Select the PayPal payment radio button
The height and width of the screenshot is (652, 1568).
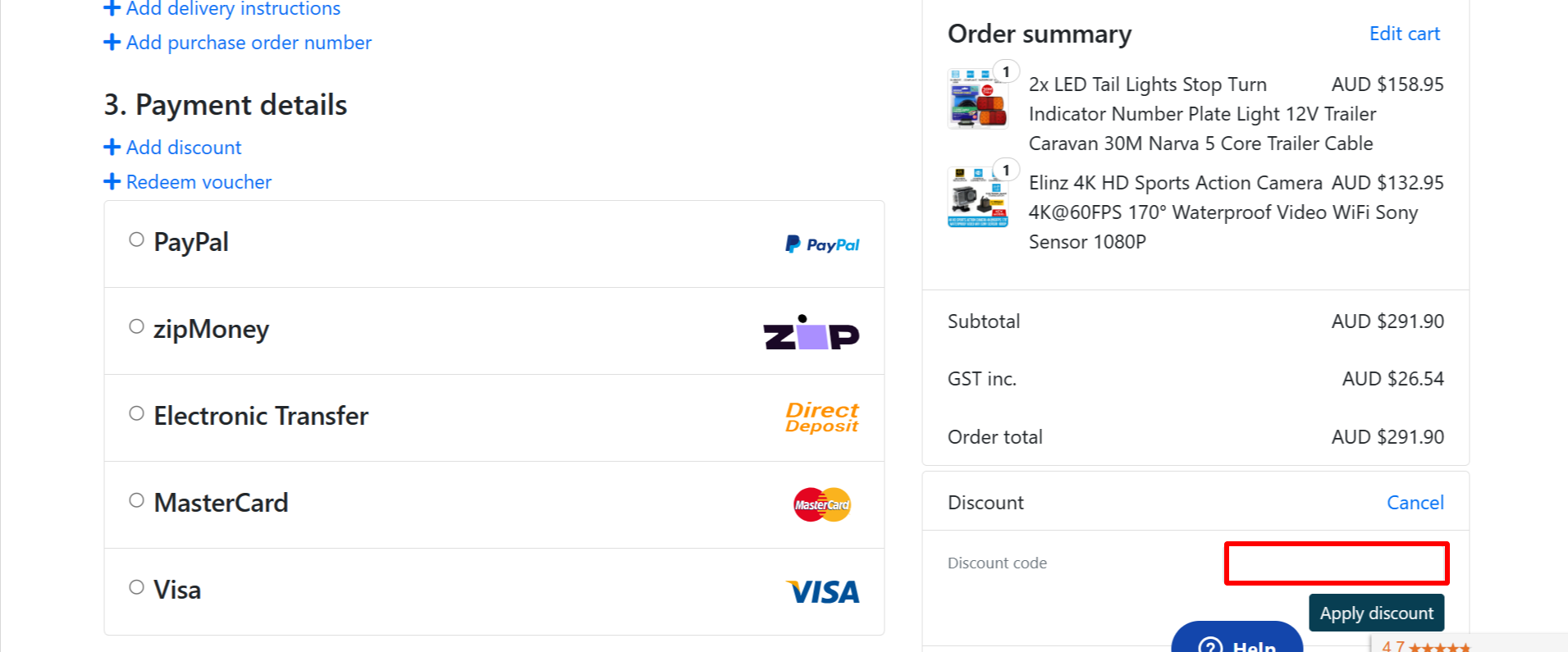[136, 239]
